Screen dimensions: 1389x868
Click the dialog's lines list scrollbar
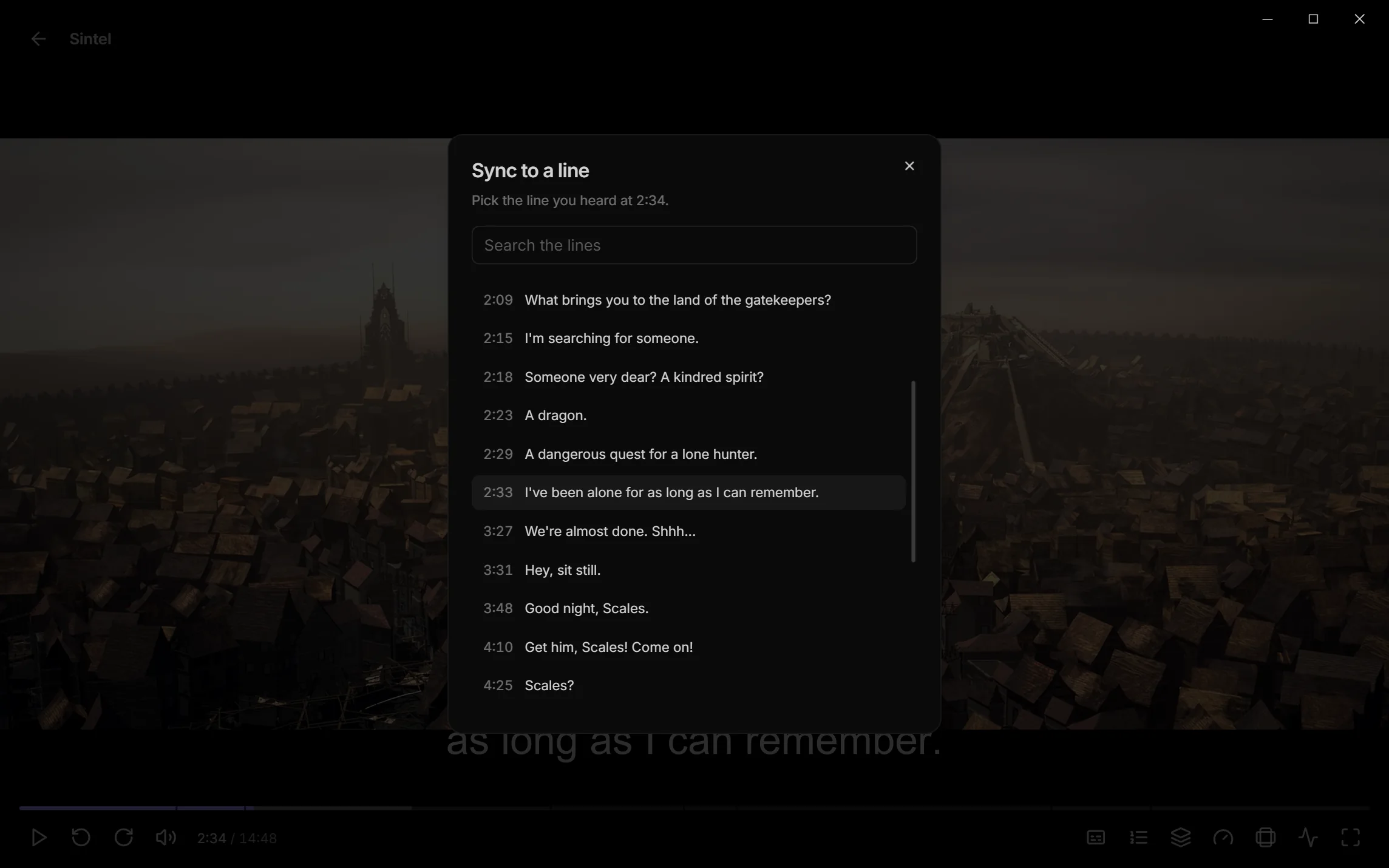pyautogui.click(x=913, y=472)
